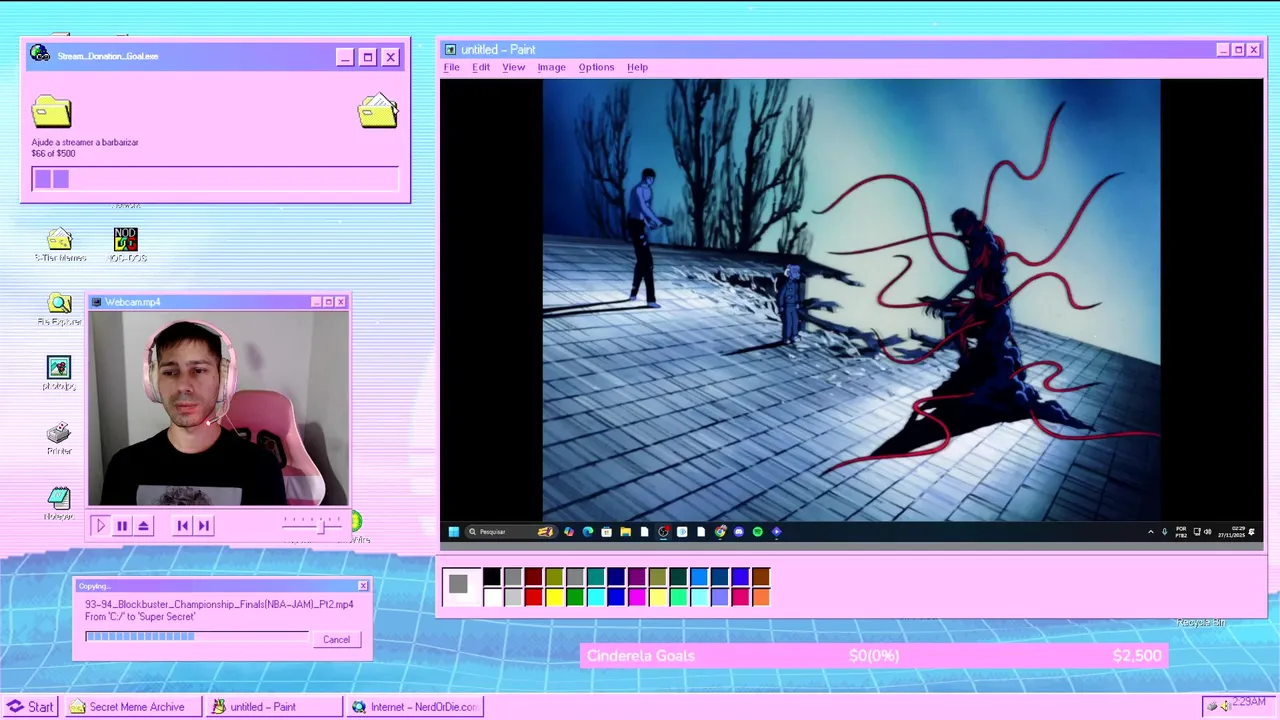Open Copilot icon in the inner taskbar
The height and width of the screenshot is (720, 1280).
click(x=569, y=532)
